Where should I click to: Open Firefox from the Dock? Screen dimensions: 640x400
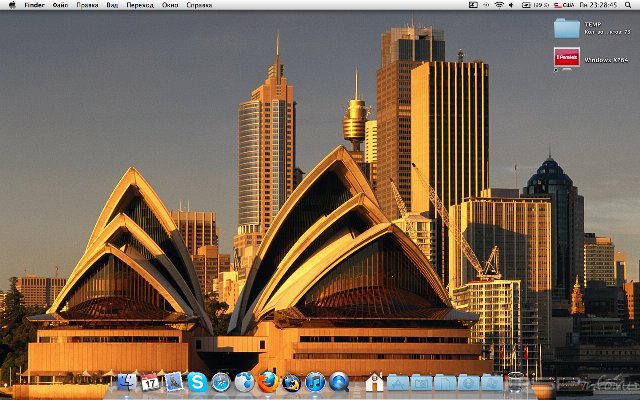click(x=268, y=382)
